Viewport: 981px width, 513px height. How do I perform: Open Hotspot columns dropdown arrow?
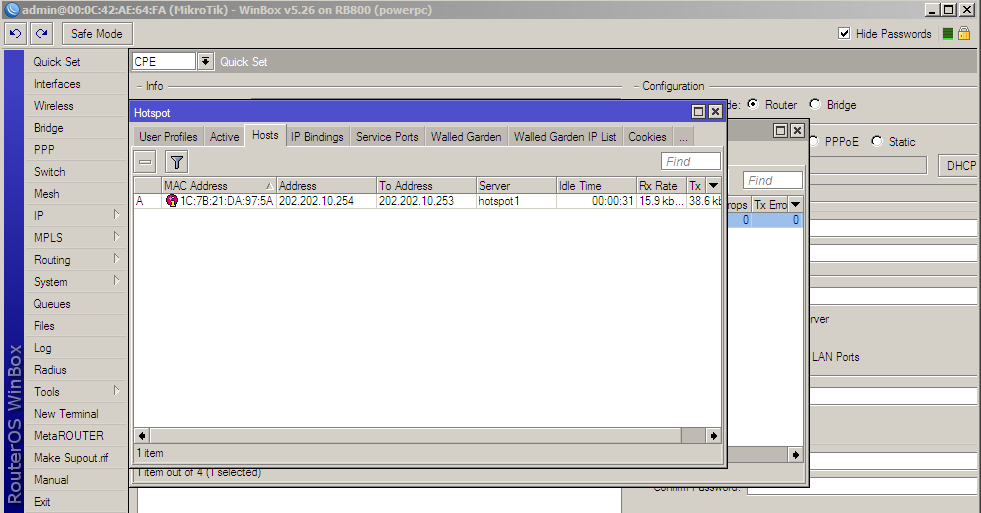713,186
